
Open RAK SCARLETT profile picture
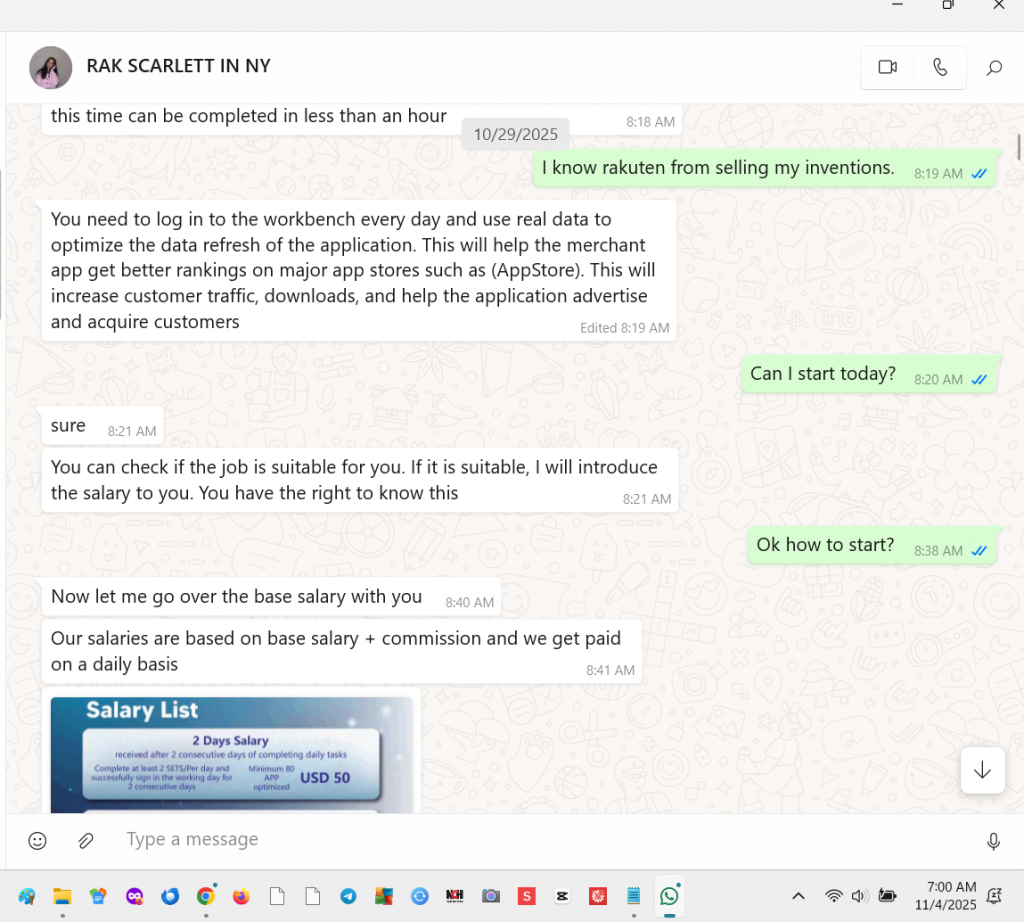pyautogui.click(x=51, y=67)
